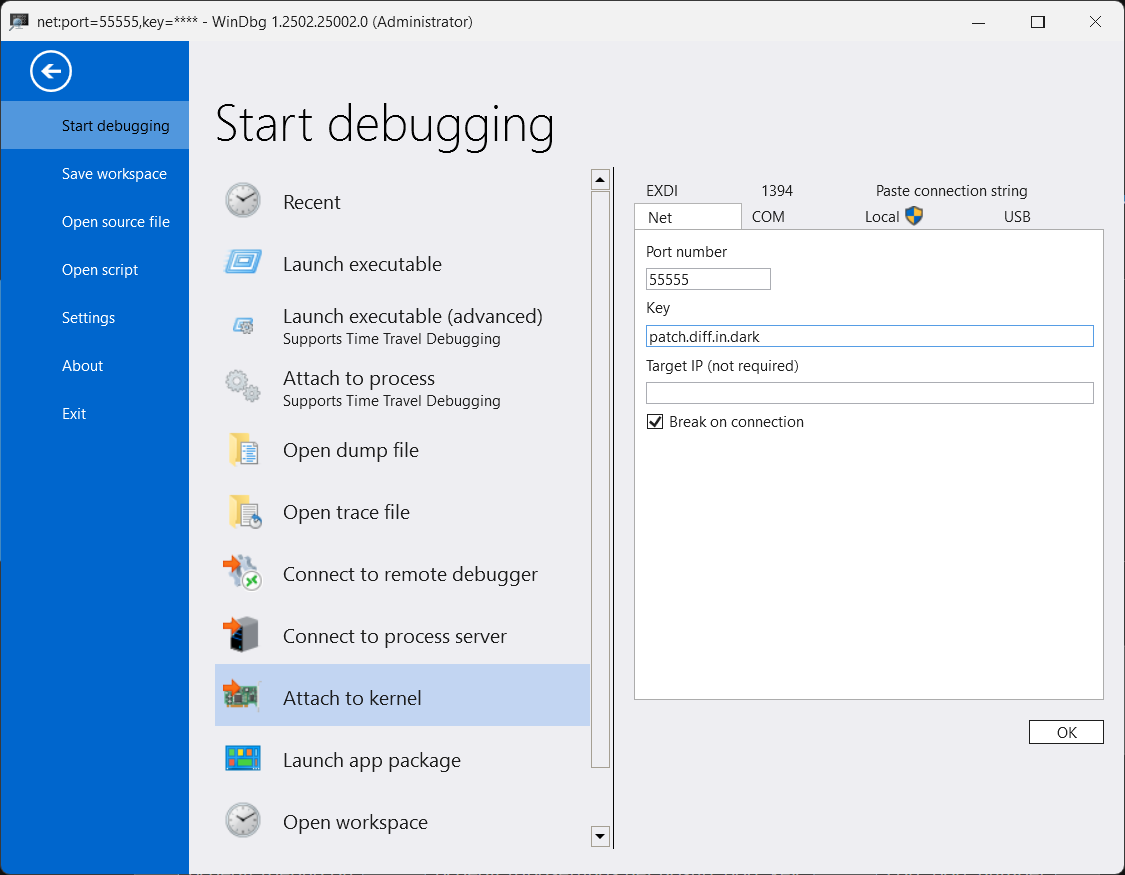Click the Connect to process server icon

point(242,636)
